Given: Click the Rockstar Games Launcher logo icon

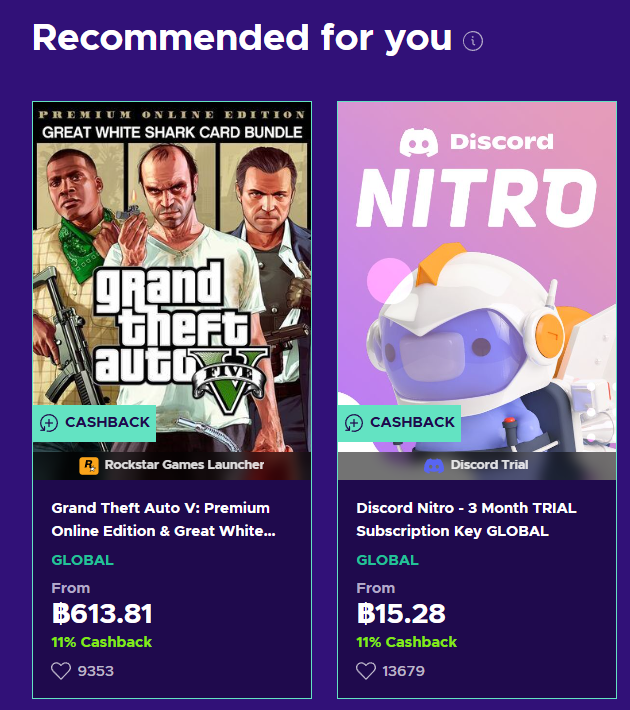Looking at the screenshot, I should 89,465.
